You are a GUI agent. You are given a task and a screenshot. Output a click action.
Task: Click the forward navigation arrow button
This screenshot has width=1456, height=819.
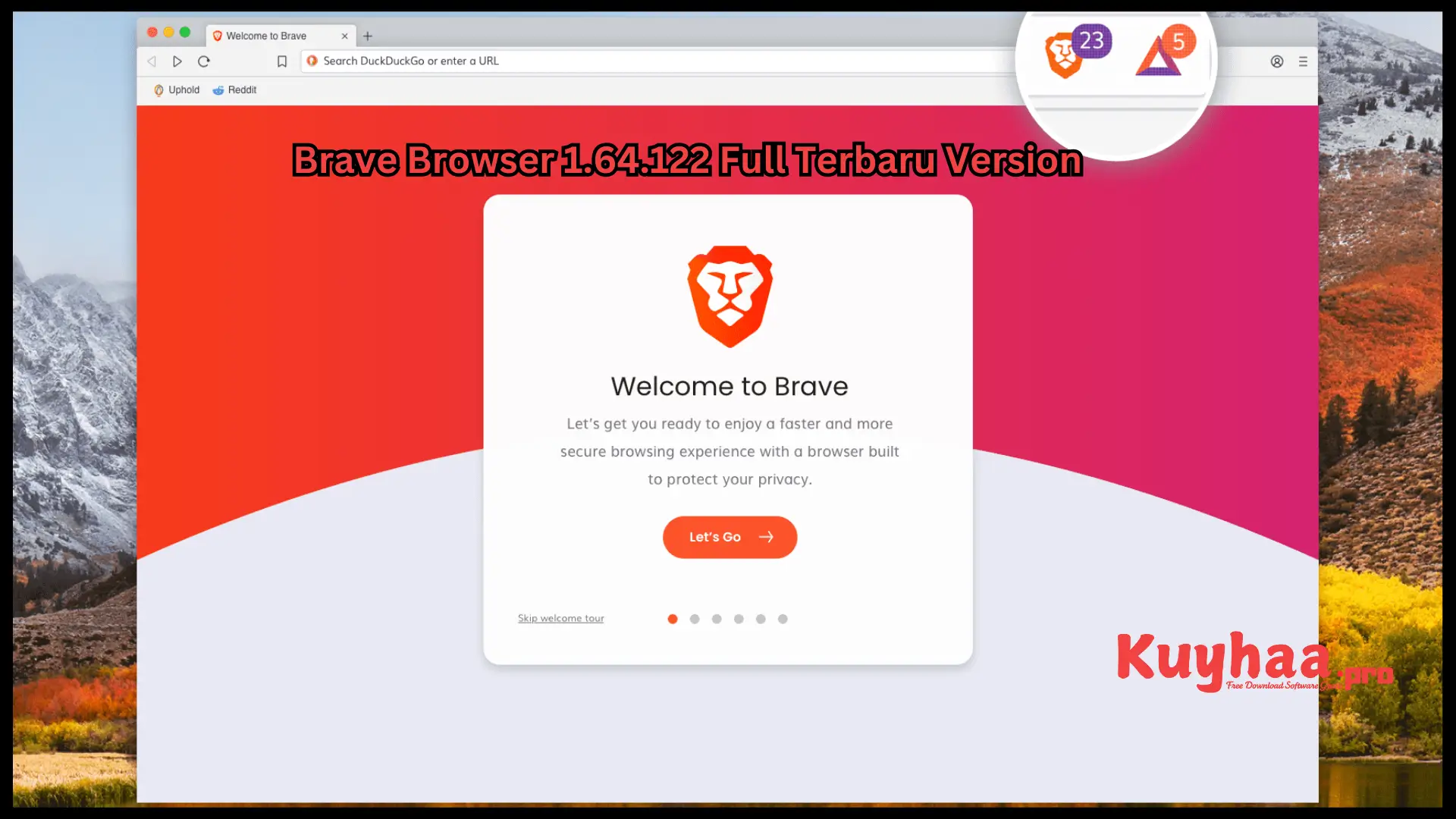177,61
